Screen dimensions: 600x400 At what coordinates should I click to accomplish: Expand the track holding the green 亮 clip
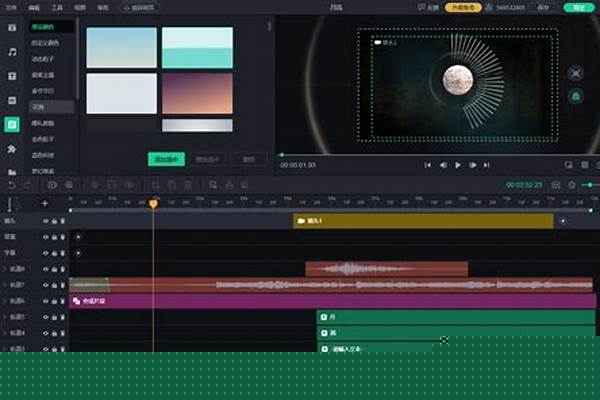point(5,333)
